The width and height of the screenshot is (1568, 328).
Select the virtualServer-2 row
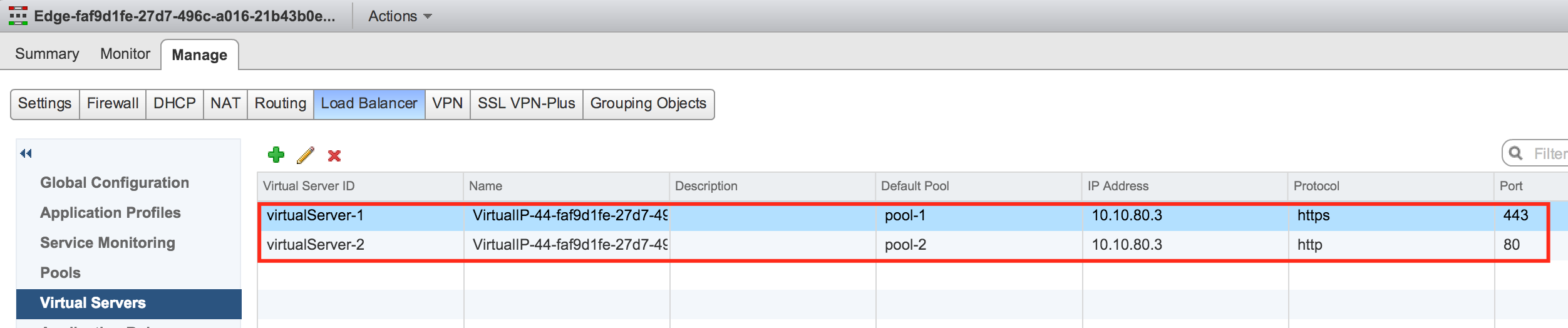316,245
